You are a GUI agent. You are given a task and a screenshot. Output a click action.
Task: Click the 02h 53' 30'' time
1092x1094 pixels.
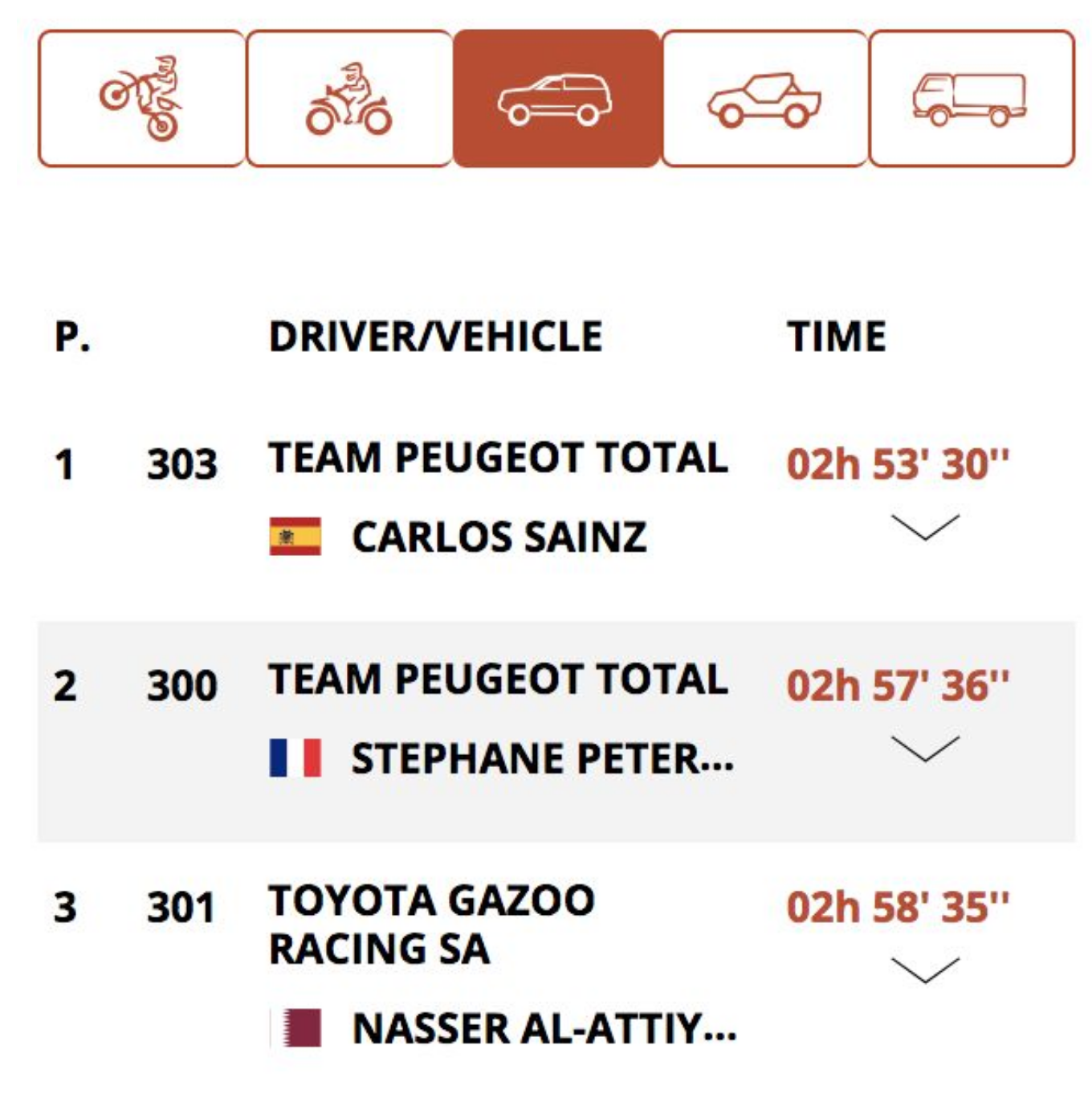[x=898, y=464]
